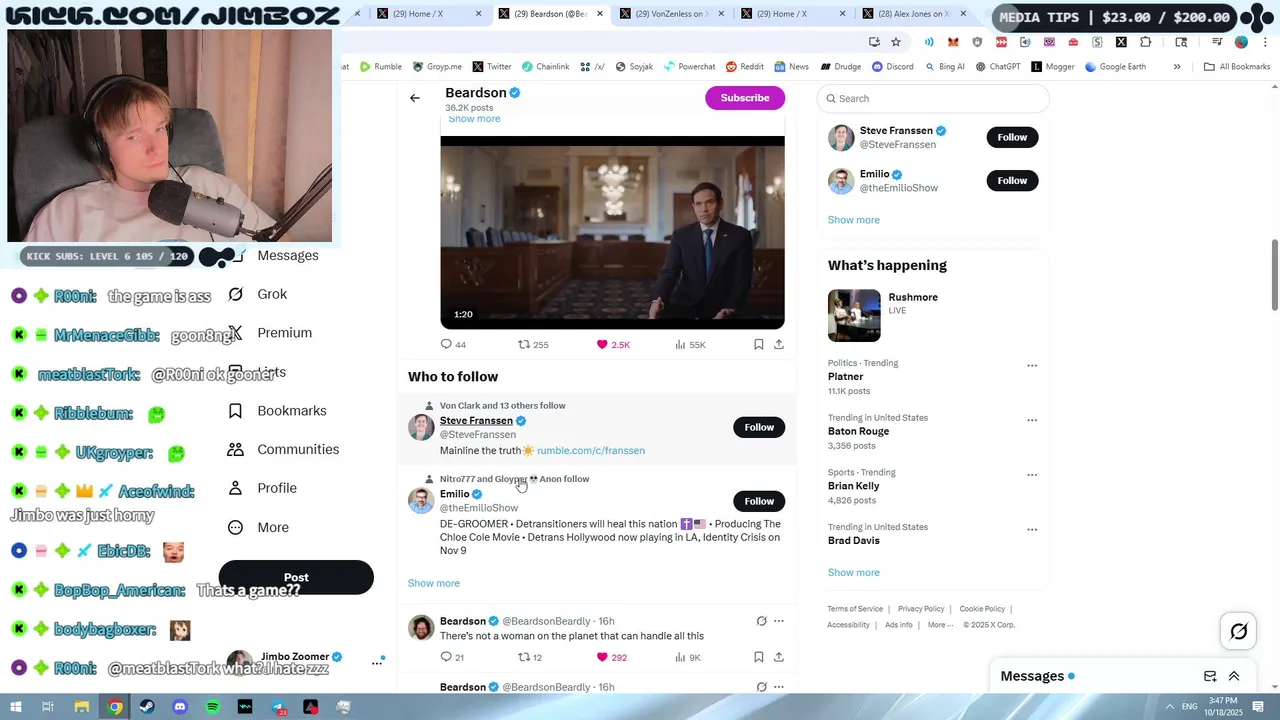Open the Drudge bookmark
Screen dimensions: 1280x720
click(x=840, y=67)
